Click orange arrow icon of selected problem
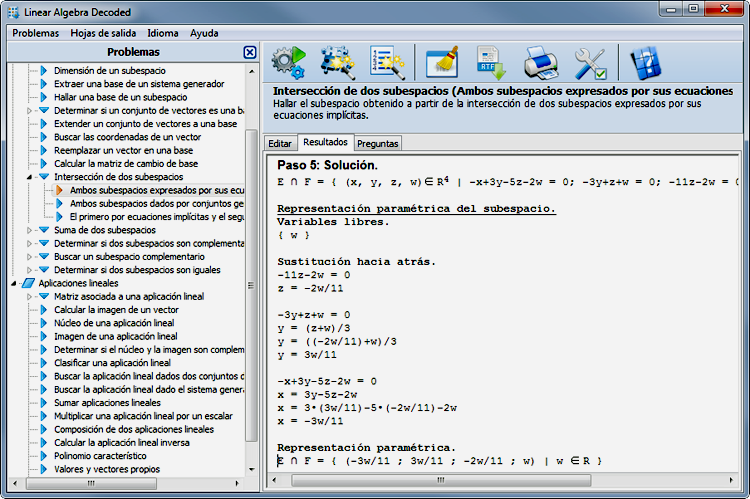The image size is (750, 499). pos(59,190)
